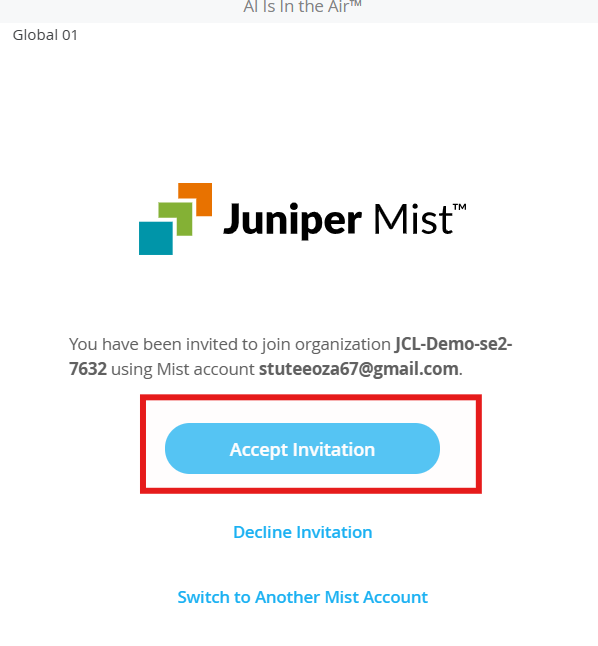The width and height of the screenshot is (598, 646).
Task: Click the word 'Invitation' in Decline link
Action: [334, 532]
